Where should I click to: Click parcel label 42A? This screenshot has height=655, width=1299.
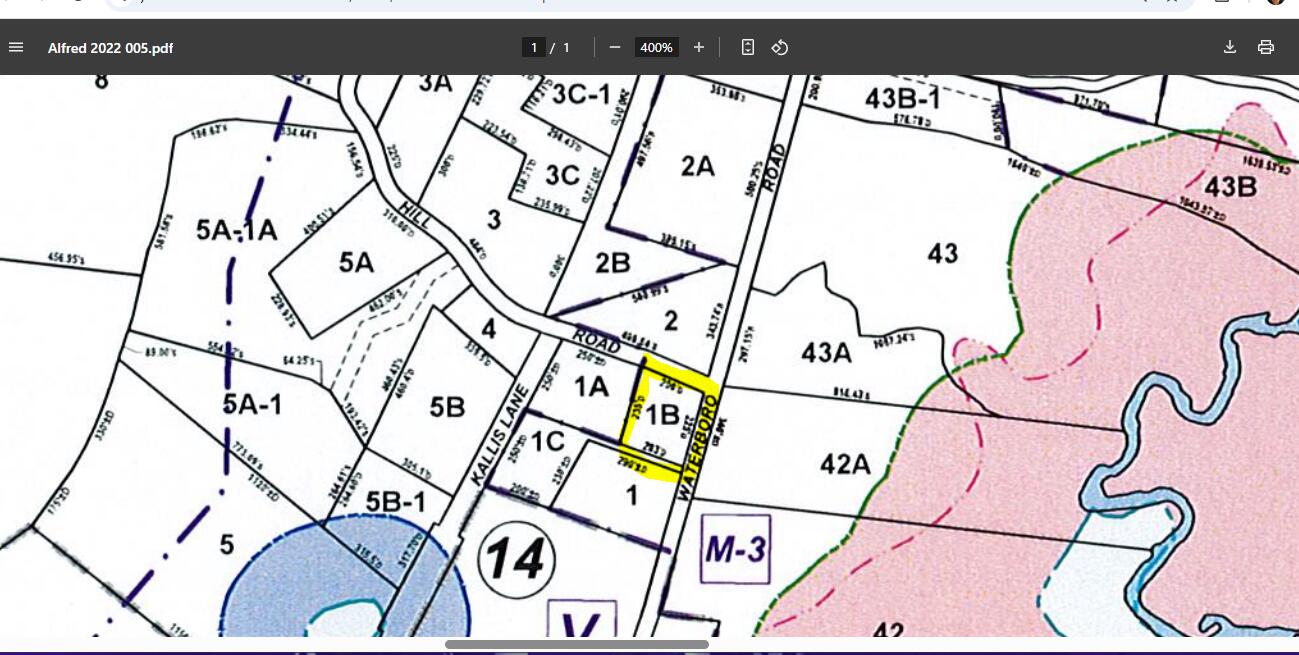[845, 464]
